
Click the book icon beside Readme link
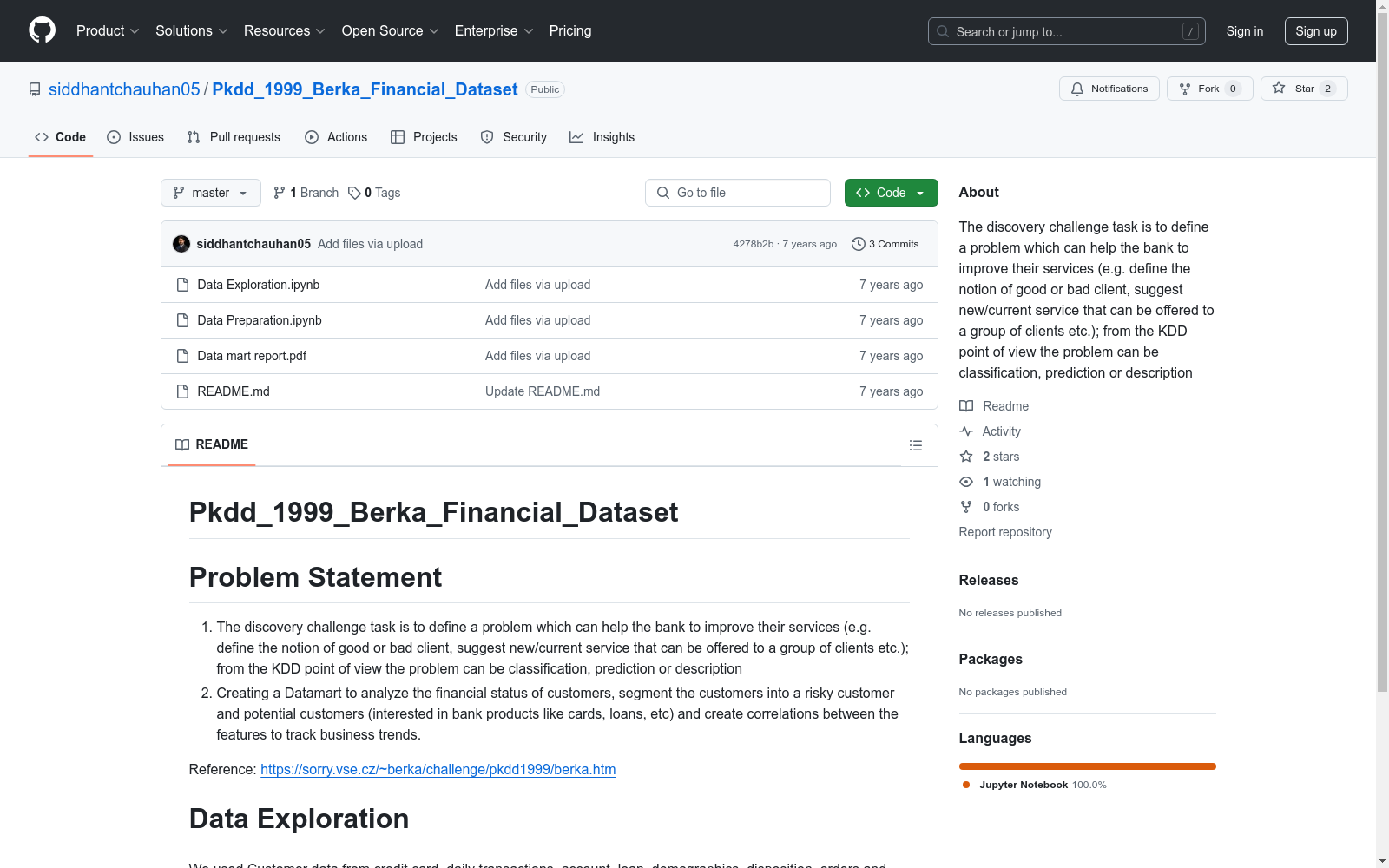[966, 406]
